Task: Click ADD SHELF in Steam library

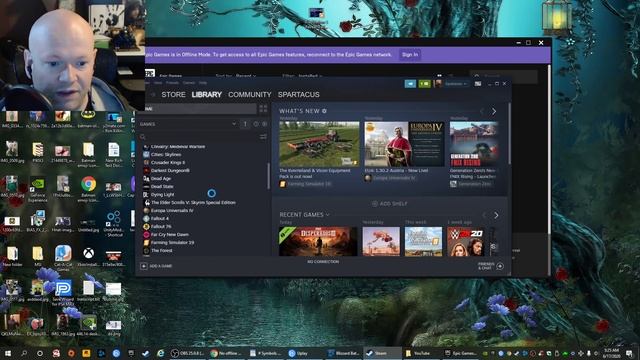Action: (x=390, y=204)
